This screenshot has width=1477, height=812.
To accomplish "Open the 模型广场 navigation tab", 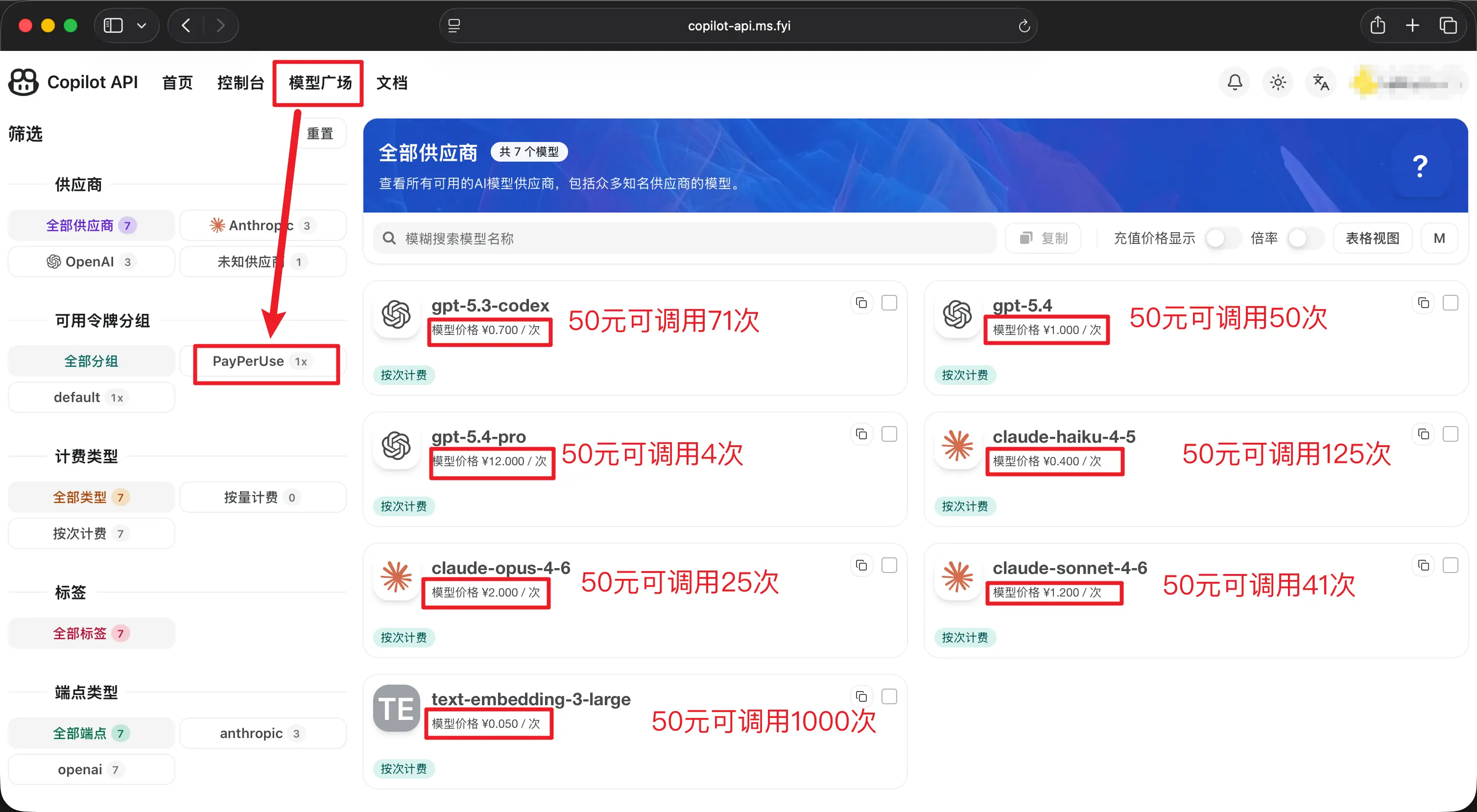I will (320, 83).
